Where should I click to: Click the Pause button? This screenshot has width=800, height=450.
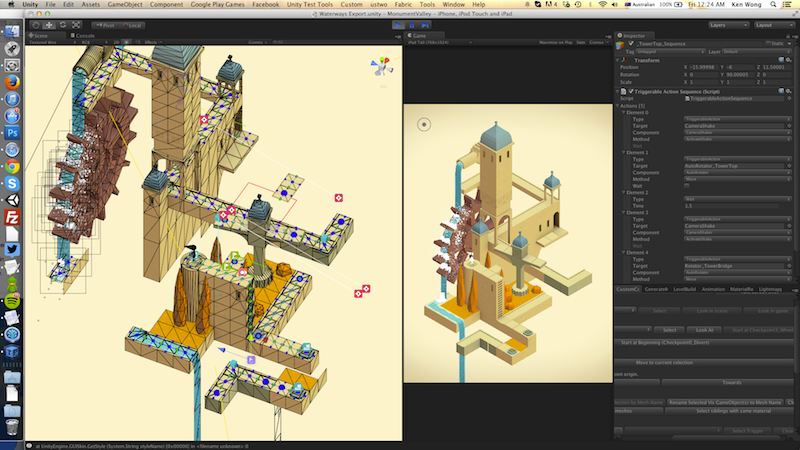[x=412, y=25]
